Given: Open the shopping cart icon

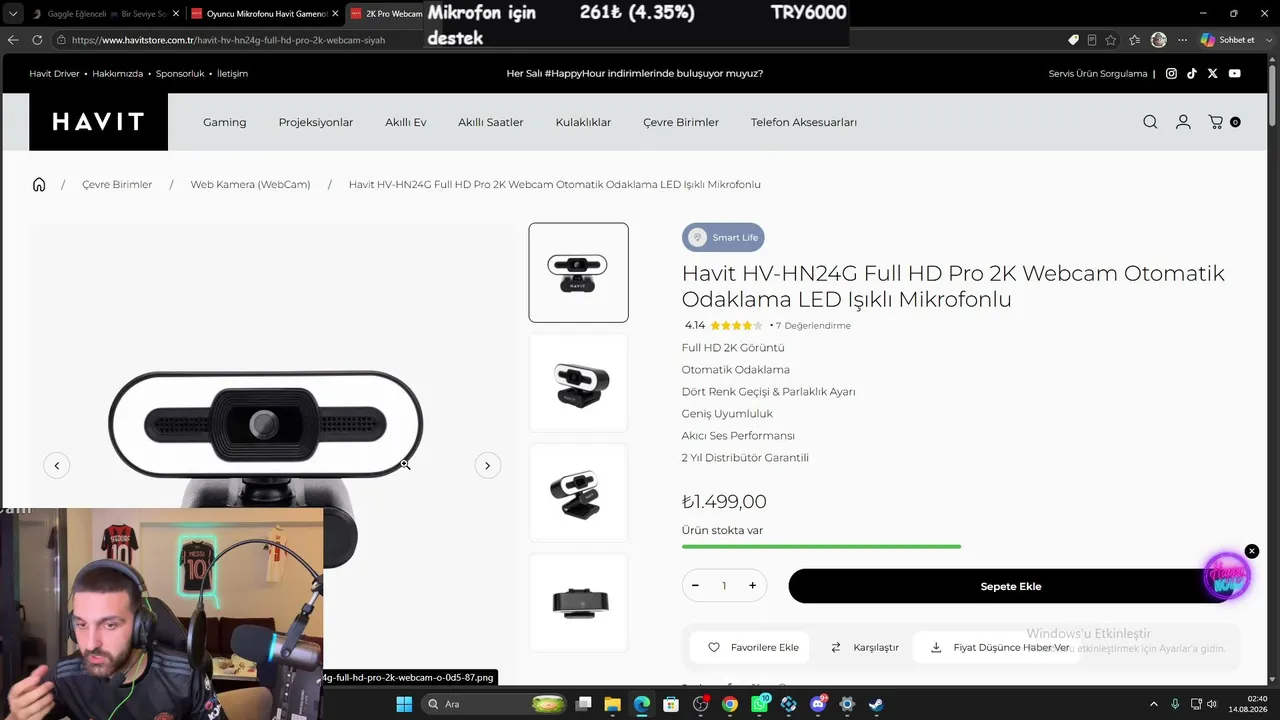Looking at the screenshot, I should pyautogui.click(x=1216, y=122).
